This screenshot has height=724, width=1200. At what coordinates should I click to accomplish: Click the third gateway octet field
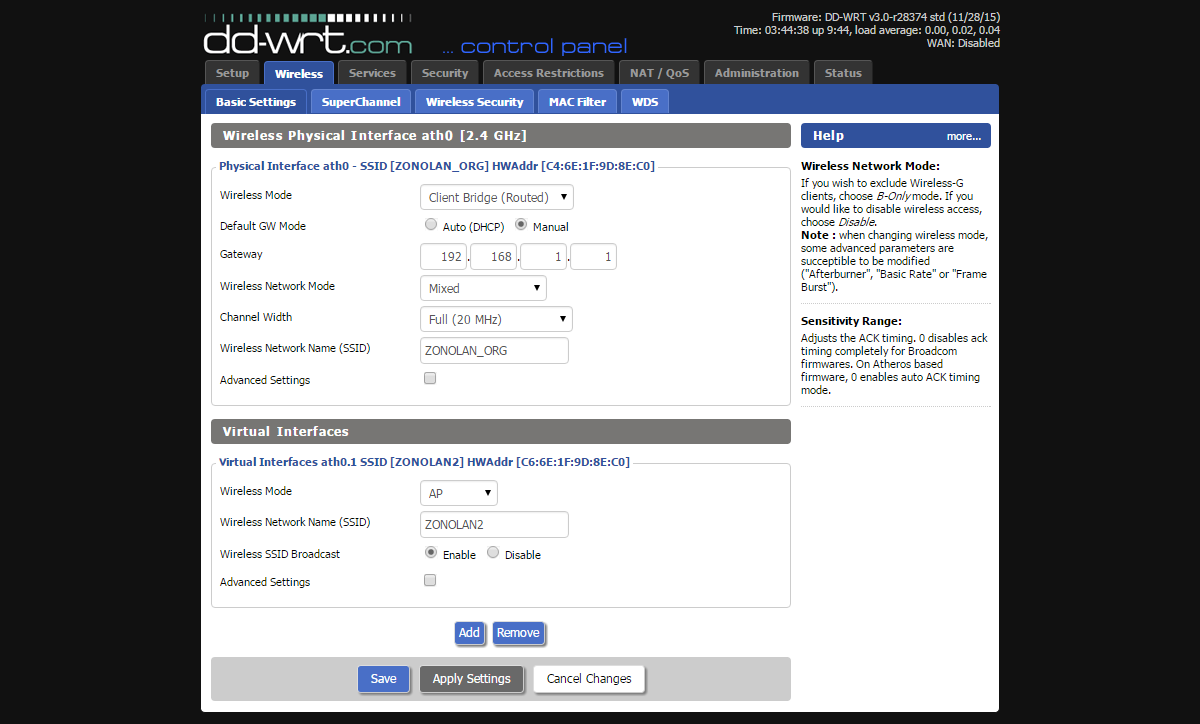pos(543,257)
